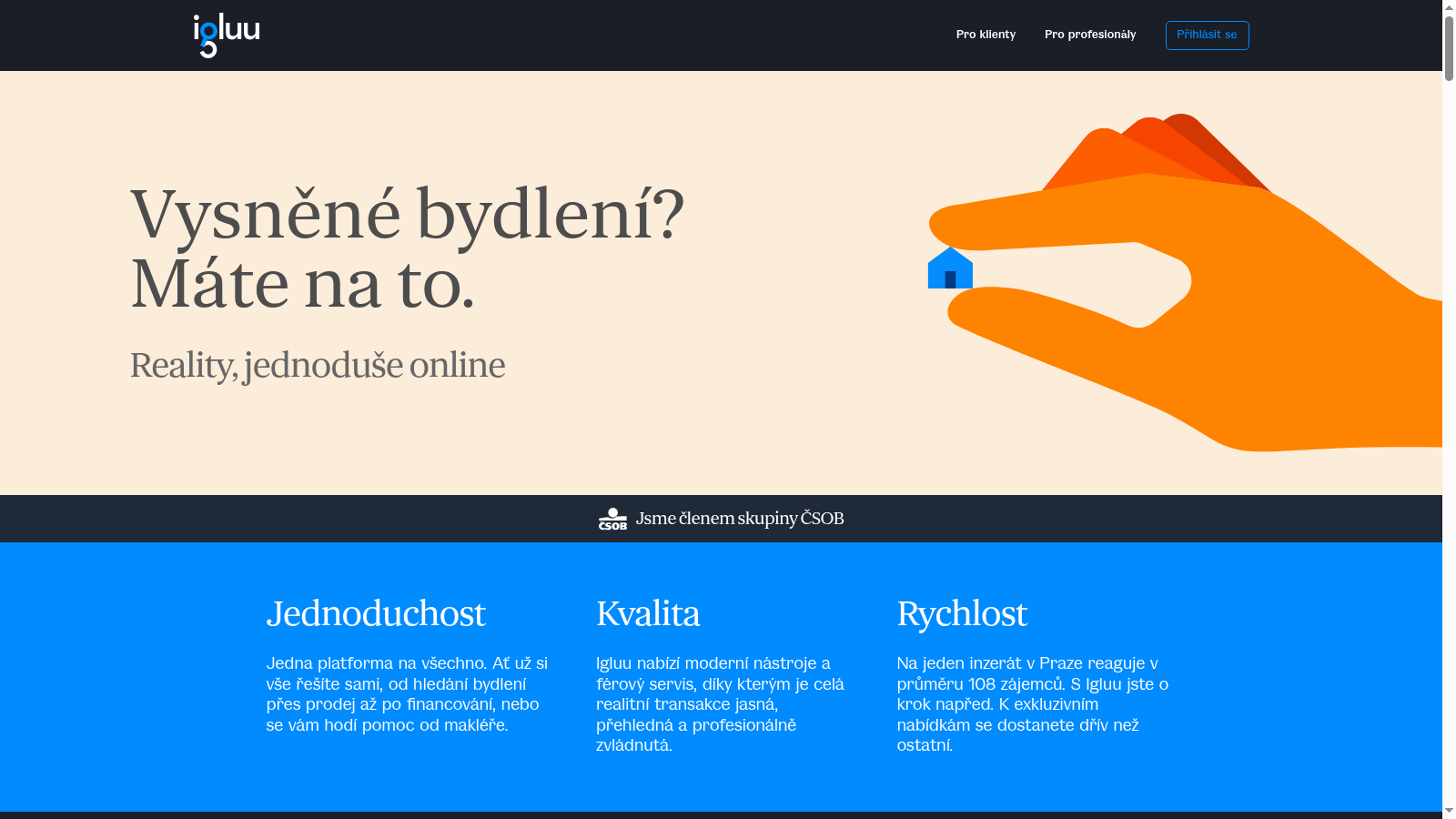Click the blue house illustration icon
The height and width of the screenshot is (819, 1456).
950,269
